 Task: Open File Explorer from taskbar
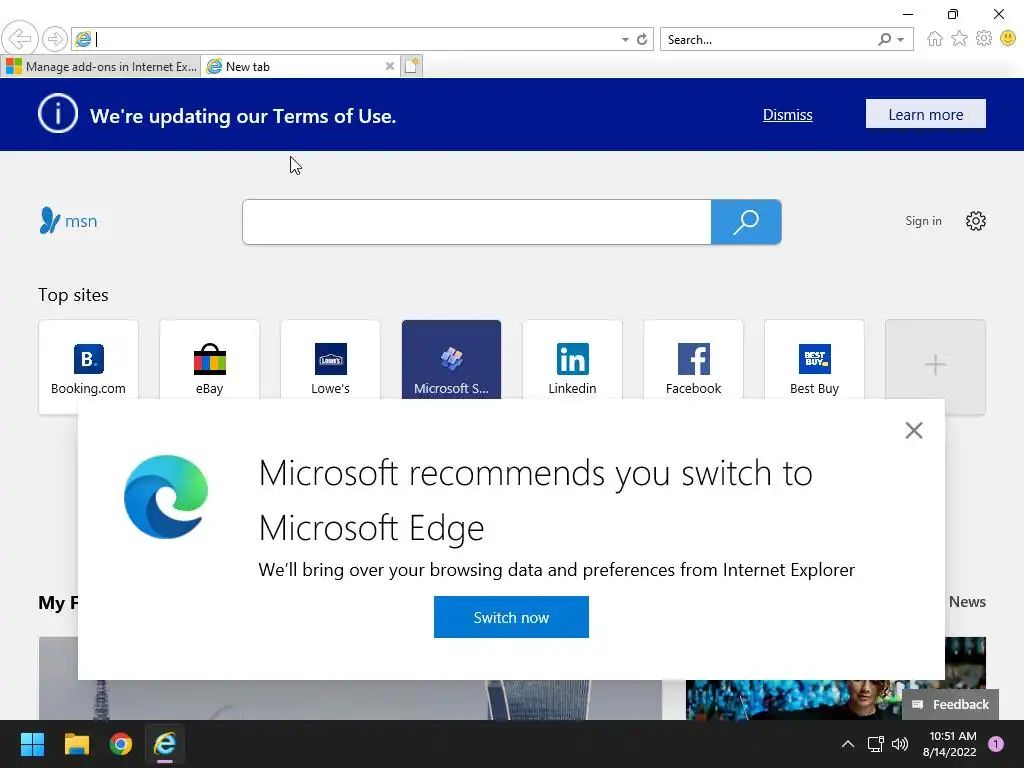[76, 744]
